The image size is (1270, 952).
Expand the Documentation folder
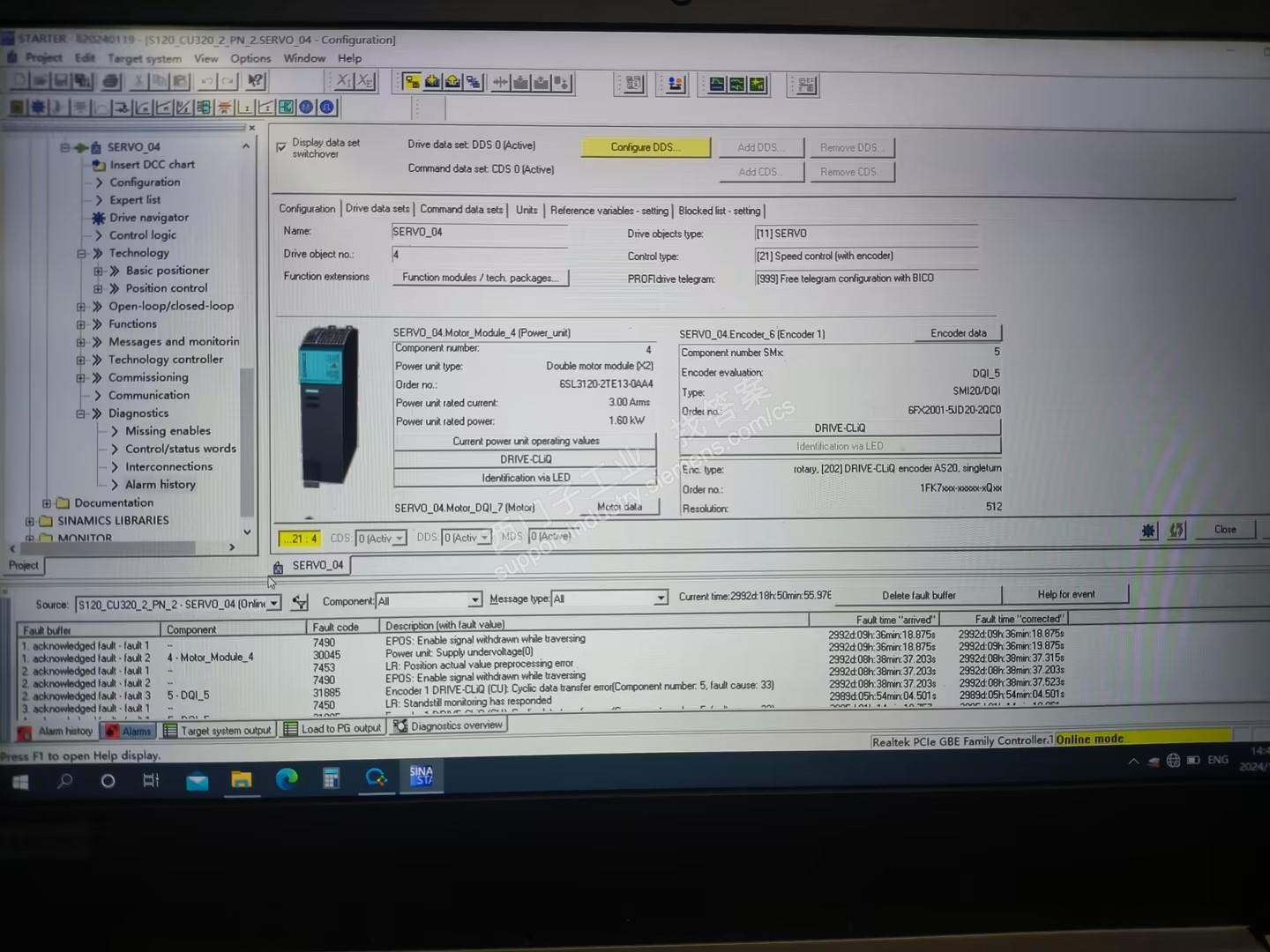tap(47, 503)
